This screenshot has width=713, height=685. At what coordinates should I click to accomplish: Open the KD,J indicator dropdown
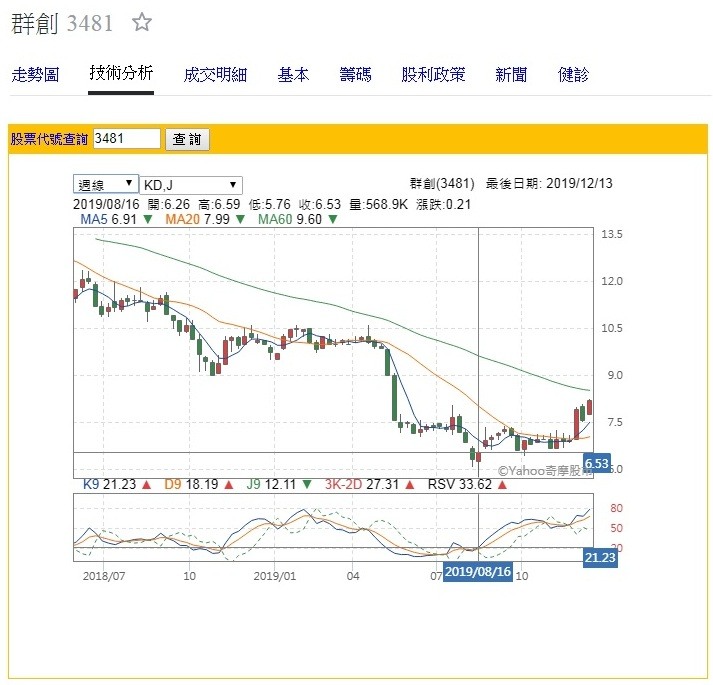point(190,184)
